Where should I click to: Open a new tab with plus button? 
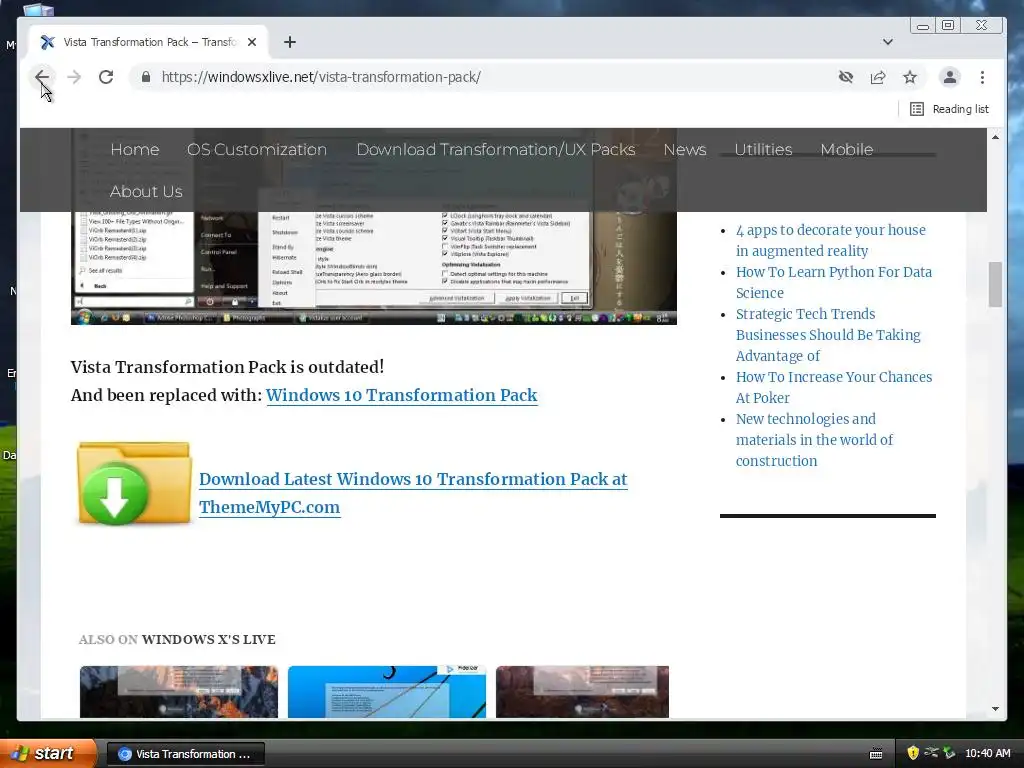pyautogui.click(x=290, y=42)
